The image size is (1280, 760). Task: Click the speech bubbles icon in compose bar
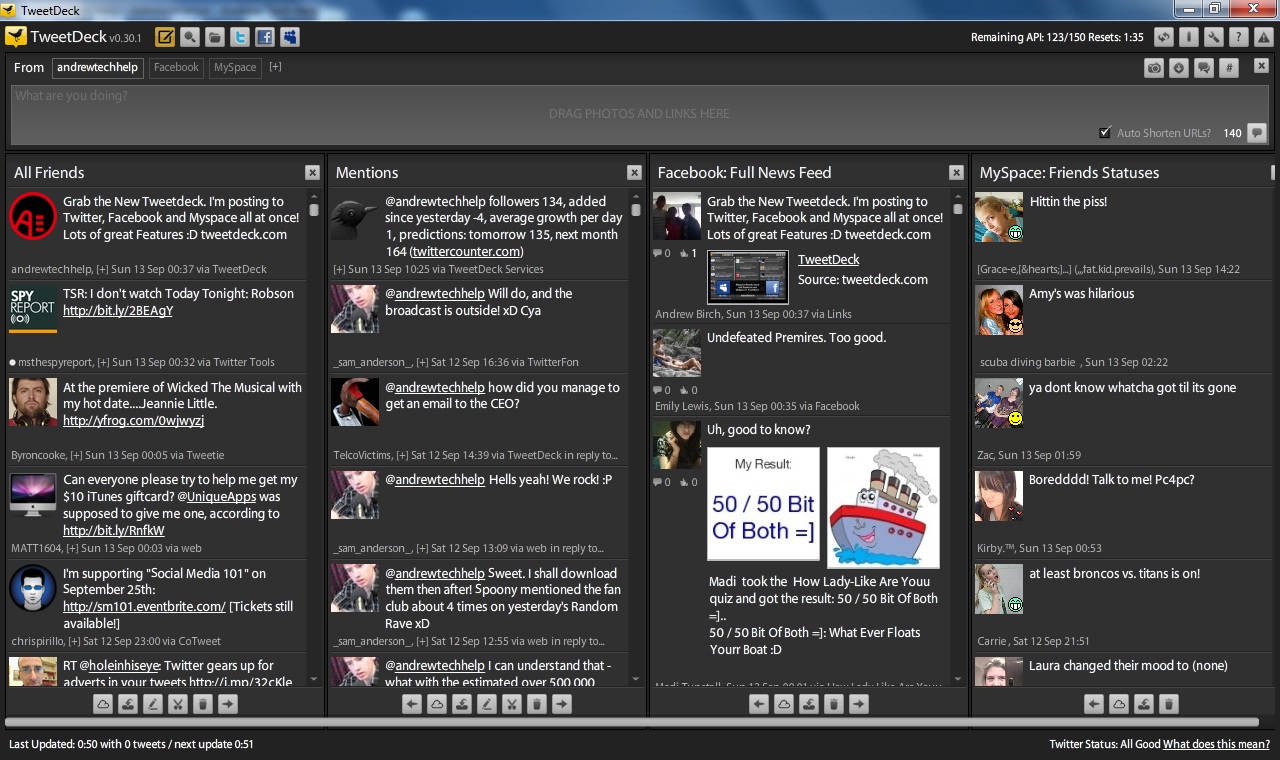(1204, 68)
